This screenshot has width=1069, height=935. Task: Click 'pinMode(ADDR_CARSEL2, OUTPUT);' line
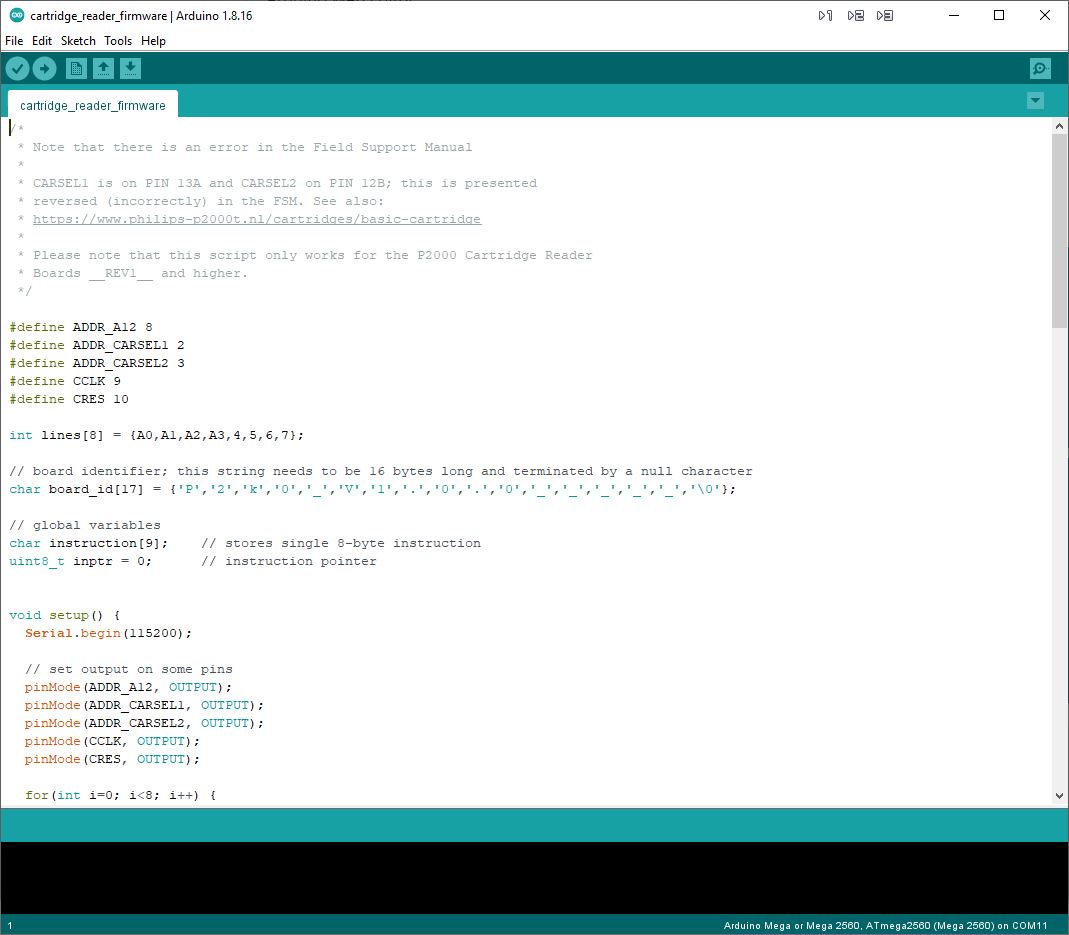click(144, 723)
